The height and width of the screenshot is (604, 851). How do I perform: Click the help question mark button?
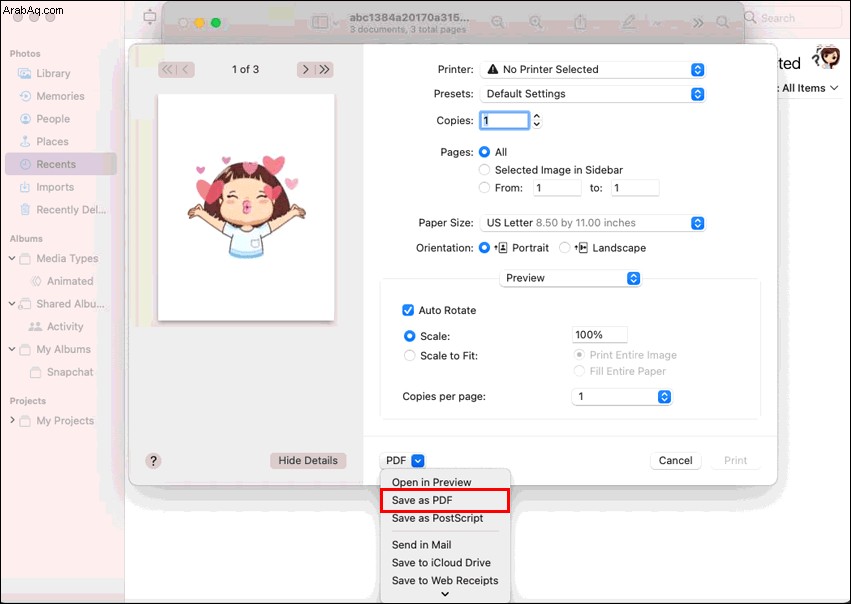point(153,461)
